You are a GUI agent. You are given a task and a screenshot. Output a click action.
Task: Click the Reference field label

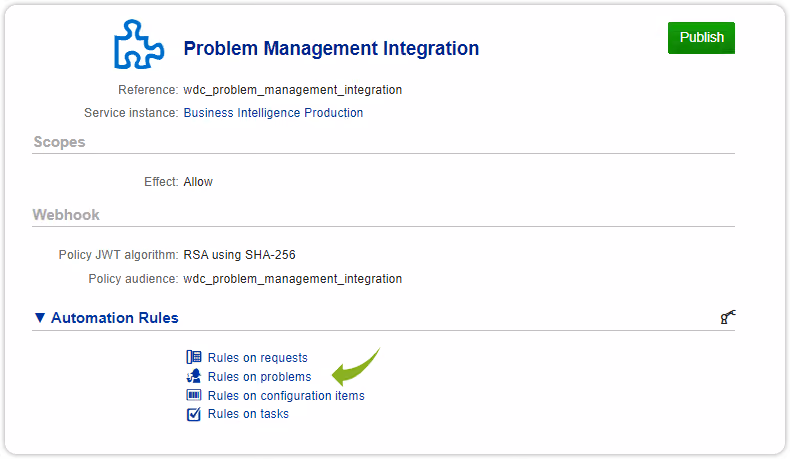[148, 90]
